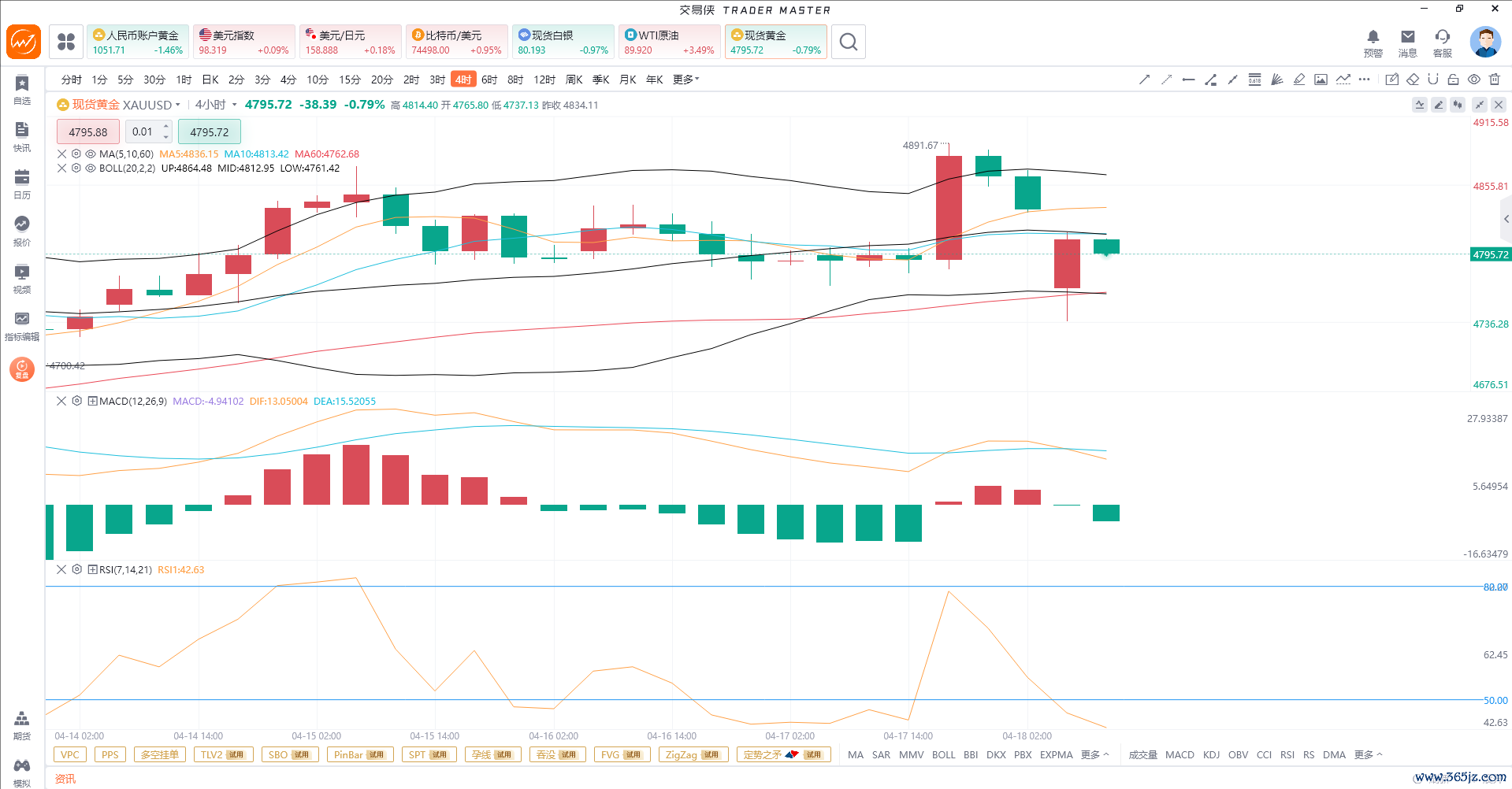Click the red sell price 4795.88 button

point(87,132)
